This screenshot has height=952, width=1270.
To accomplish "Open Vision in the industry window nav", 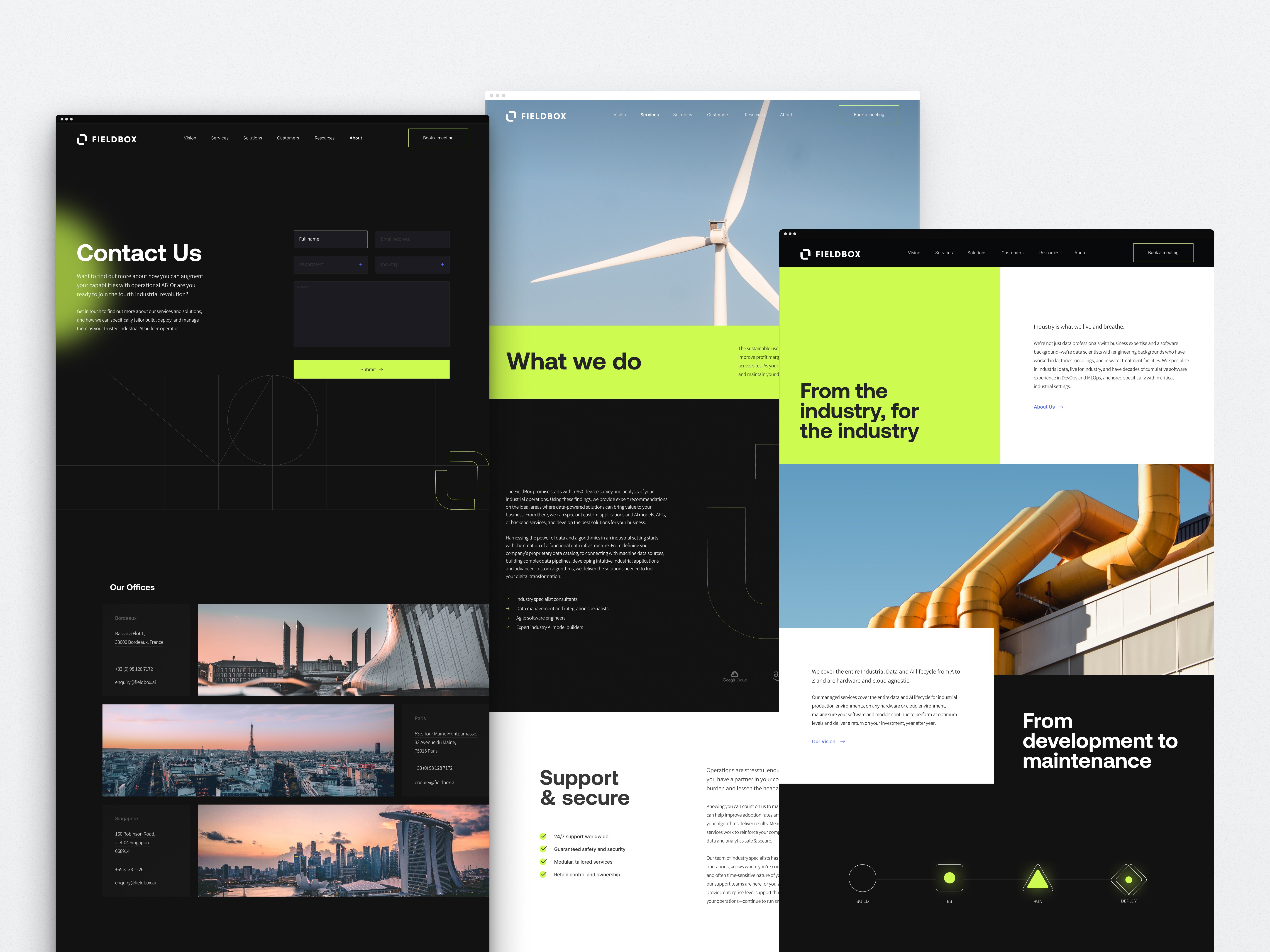I will pyautogui.click(x=914, y=253).
